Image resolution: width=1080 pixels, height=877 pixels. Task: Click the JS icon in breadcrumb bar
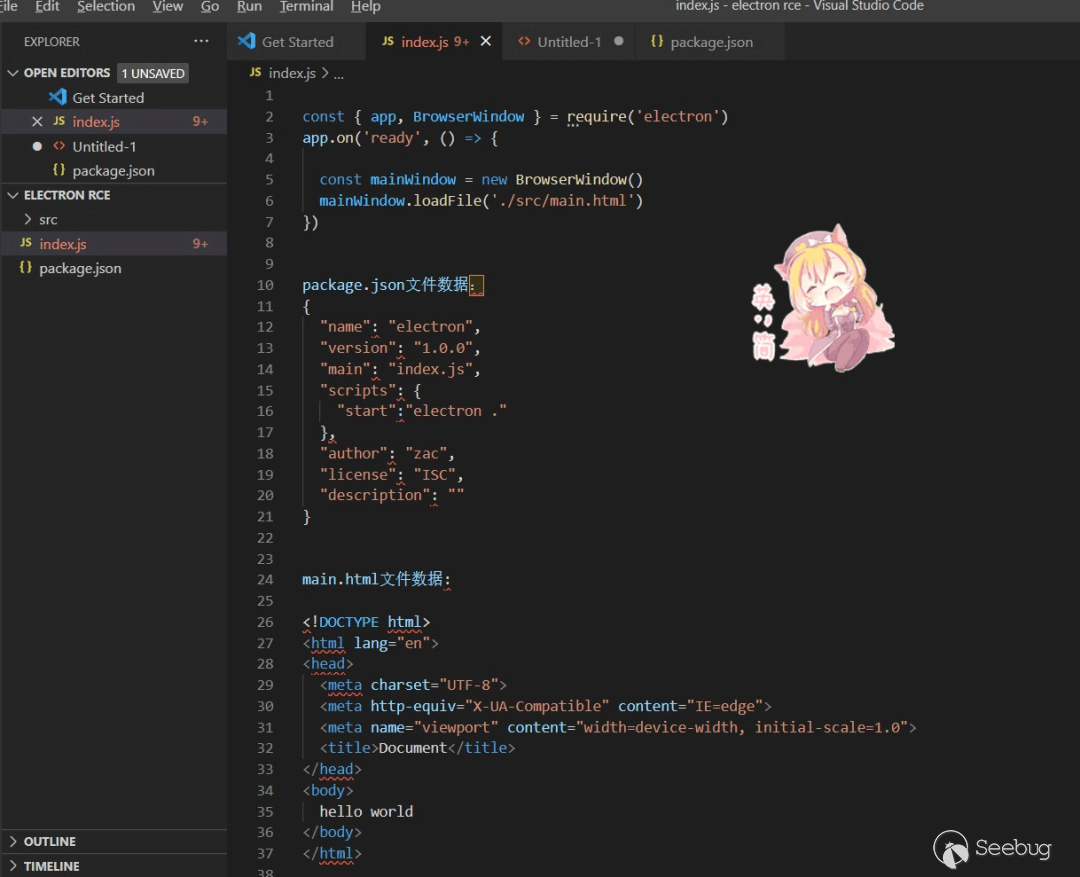[x=256, y=73]
